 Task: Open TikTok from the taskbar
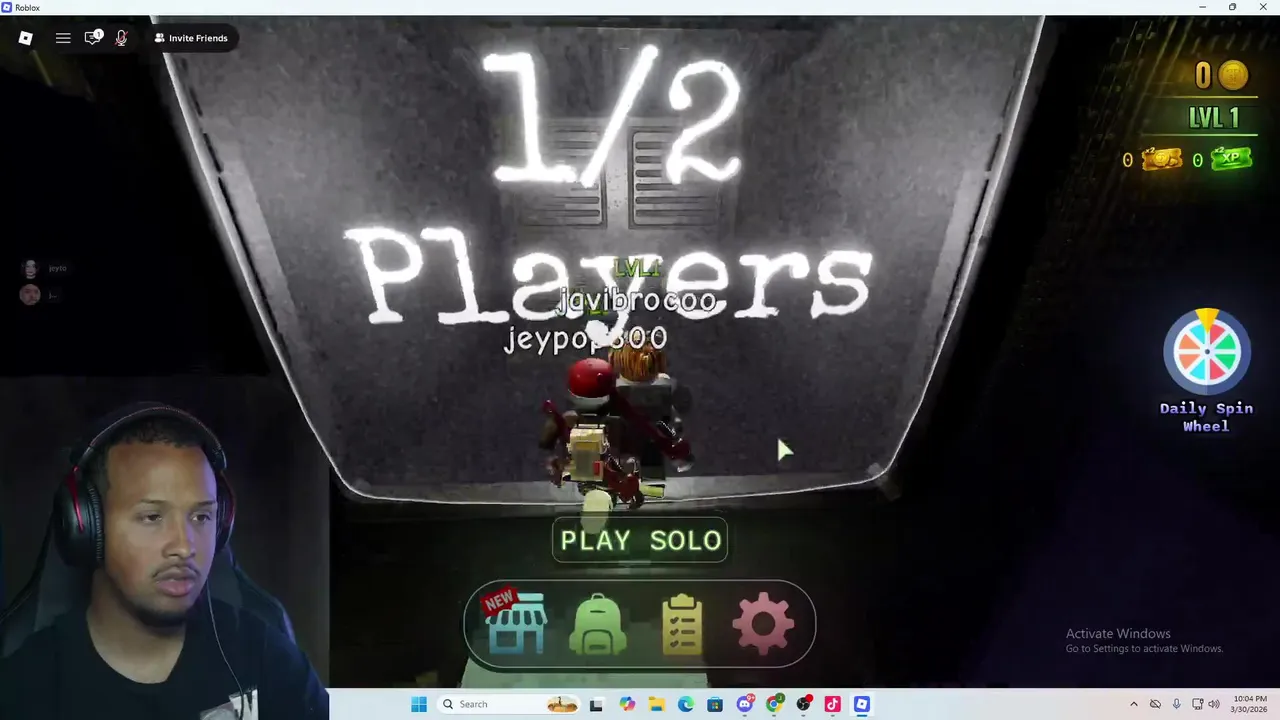pos(832,704)
